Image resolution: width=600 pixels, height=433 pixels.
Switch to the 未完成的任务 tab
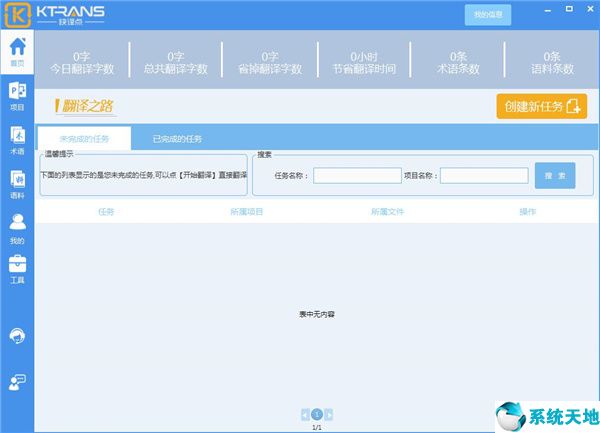tap(83, 138)
